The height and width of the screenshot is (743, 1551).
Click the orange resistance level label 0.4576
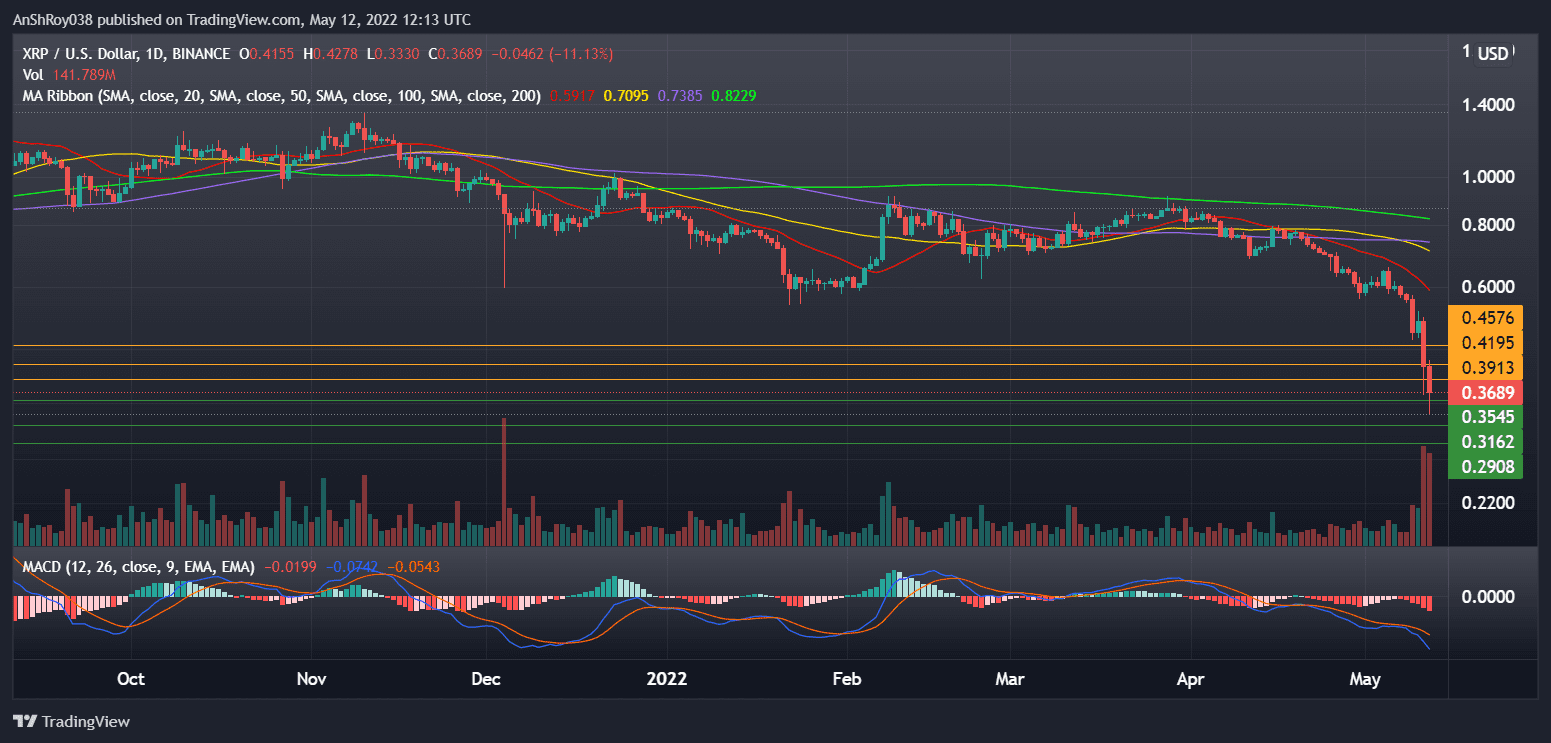(x=1487, y=318)
